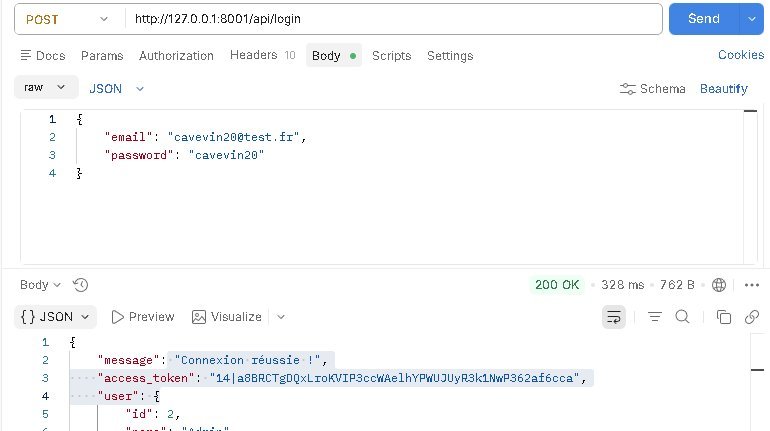This screenshot has width=770, height=431.
Task: Click the 200 OK status badge
Action: [557, 285]
